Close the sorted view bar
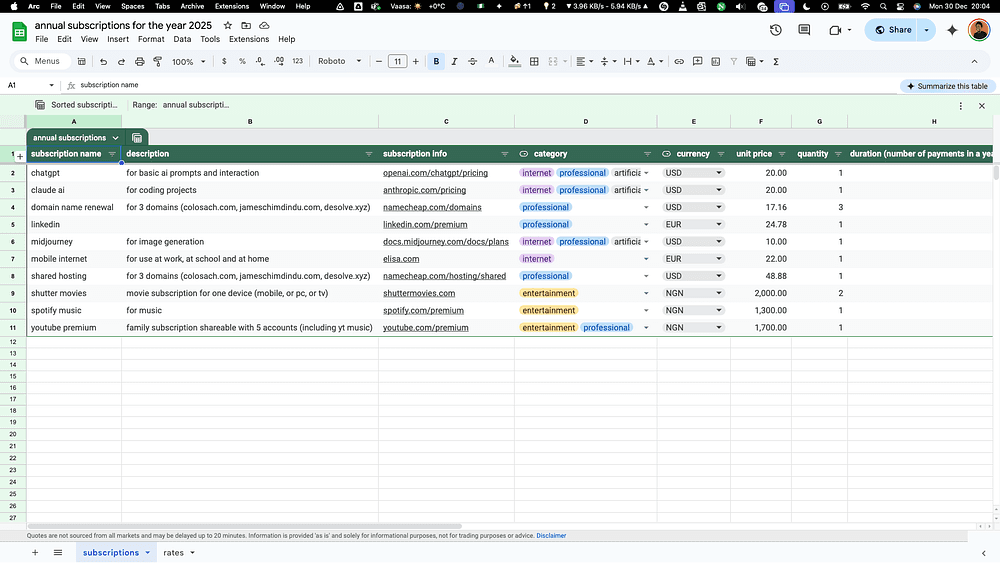Image resolution: width=1000 pixels, height=563 pixels. (982, 106)
